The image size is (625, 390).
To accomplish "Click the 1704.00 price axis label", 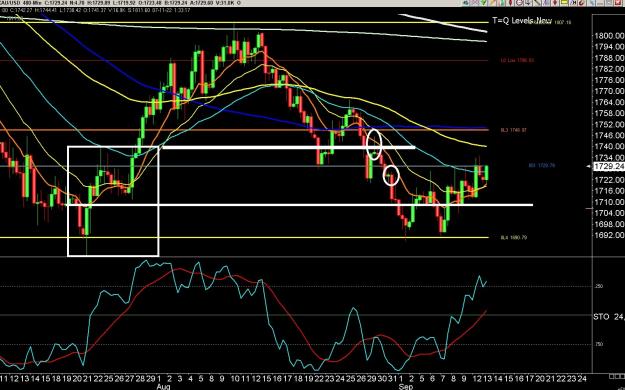I will (x=609, y=213).
